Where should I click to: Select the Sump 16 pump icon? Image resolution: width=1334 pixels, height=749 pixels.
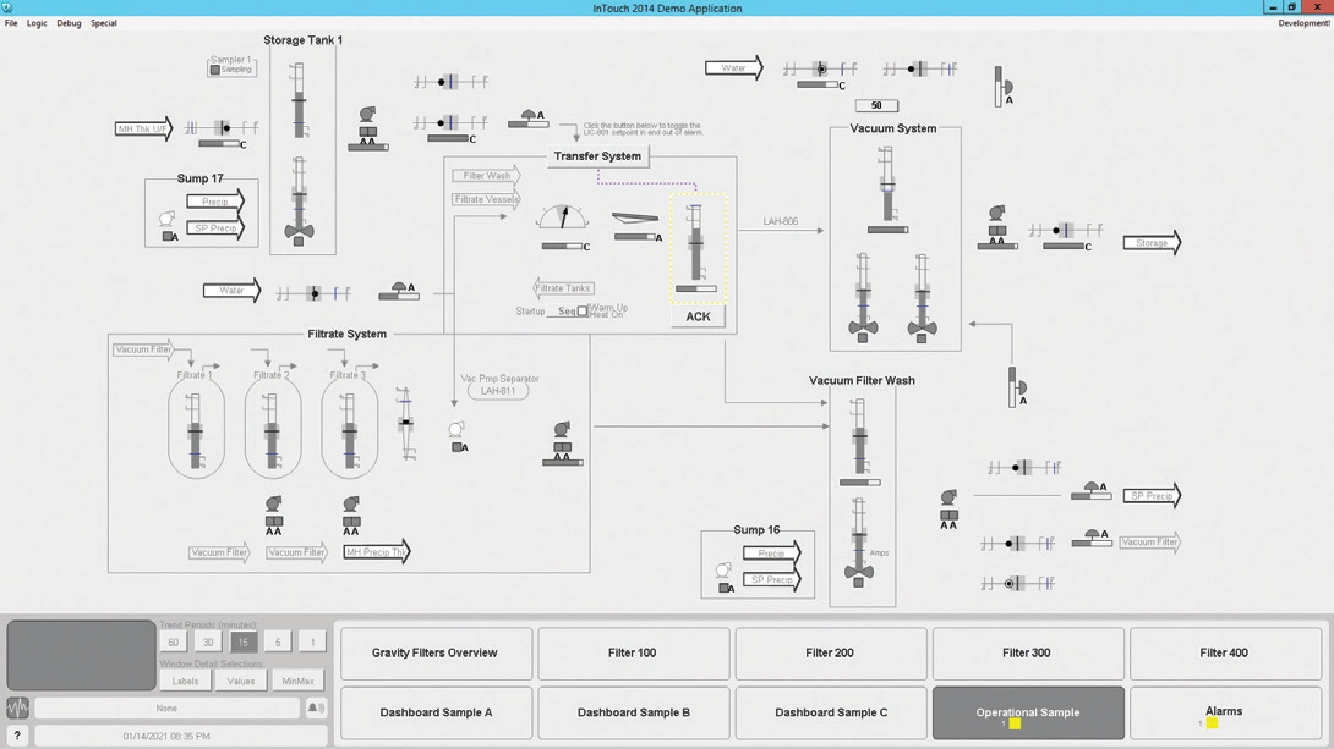point(724,571)
